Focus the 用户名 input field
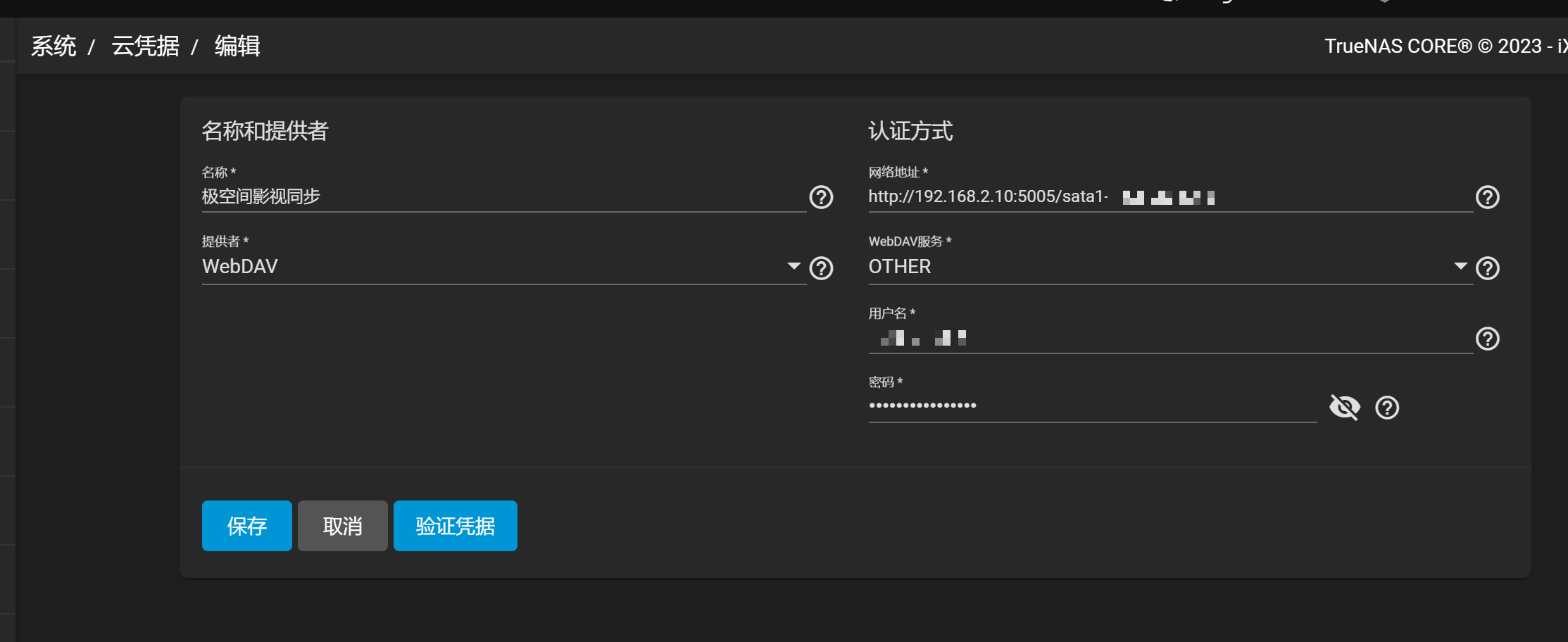 (1169, 339)
